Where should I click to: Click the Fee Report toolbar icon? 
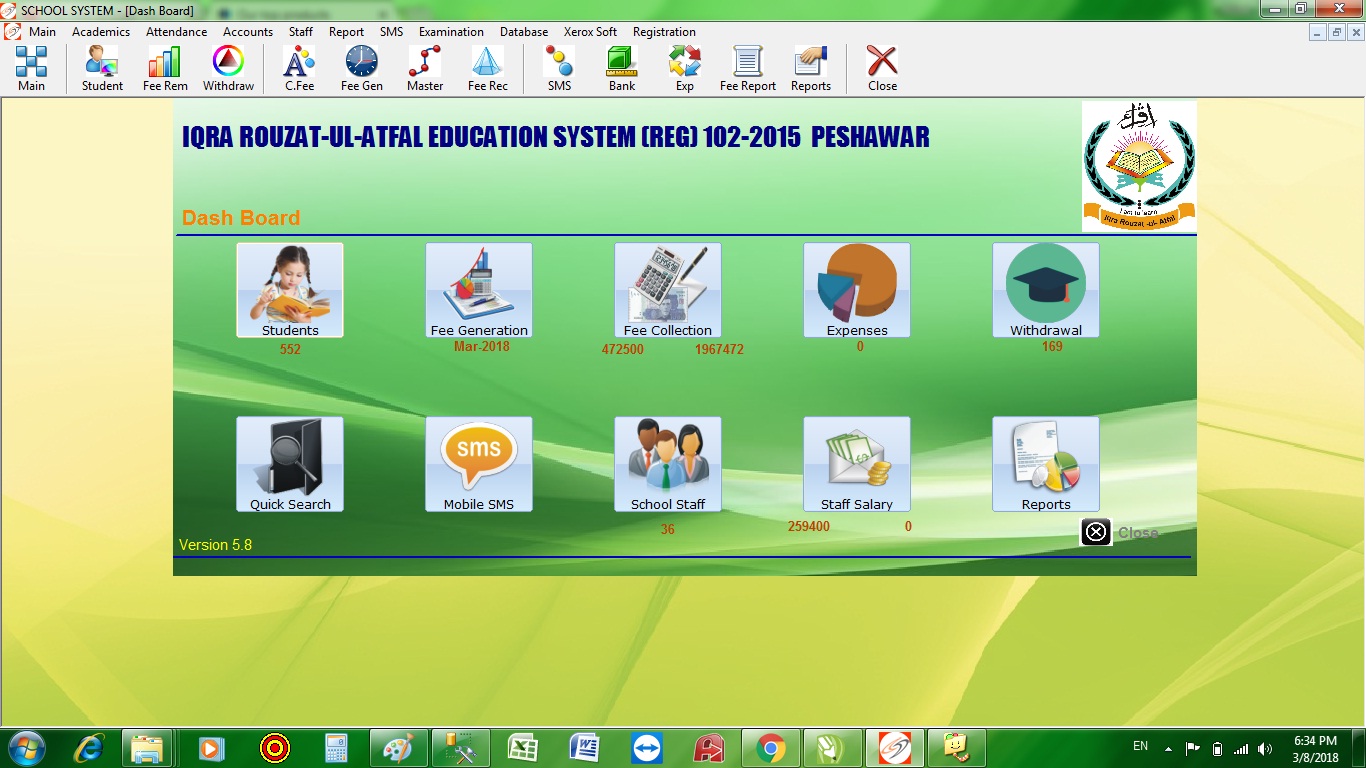click(x=748, y=68)
